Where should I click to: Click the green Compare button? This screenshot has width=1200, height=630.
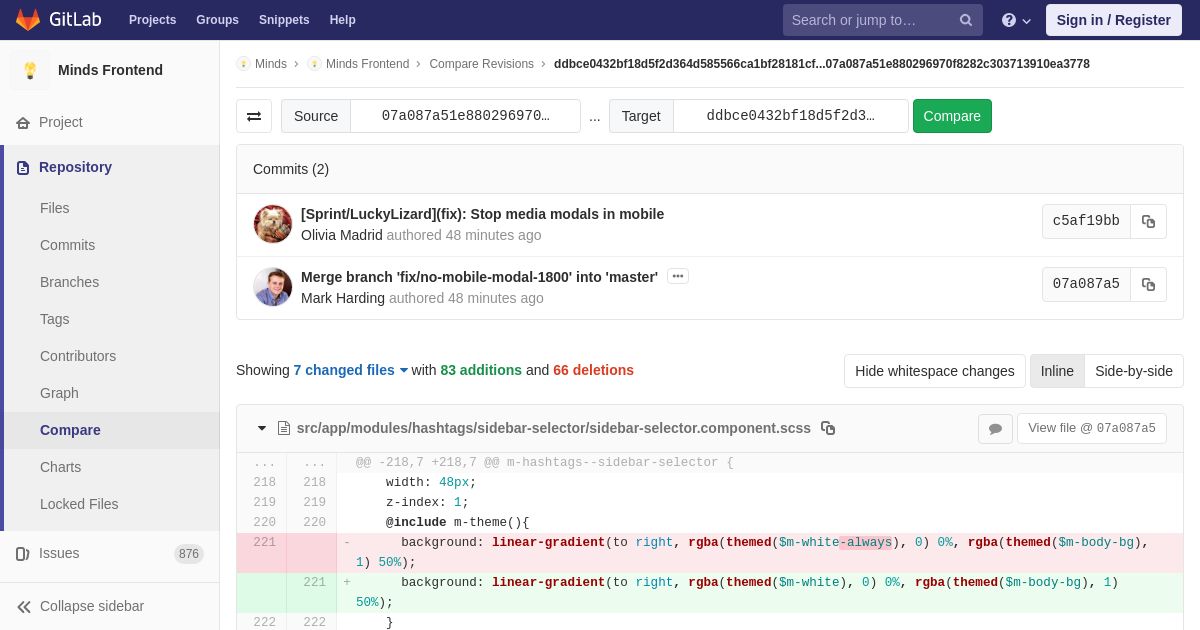click(952, 116)
